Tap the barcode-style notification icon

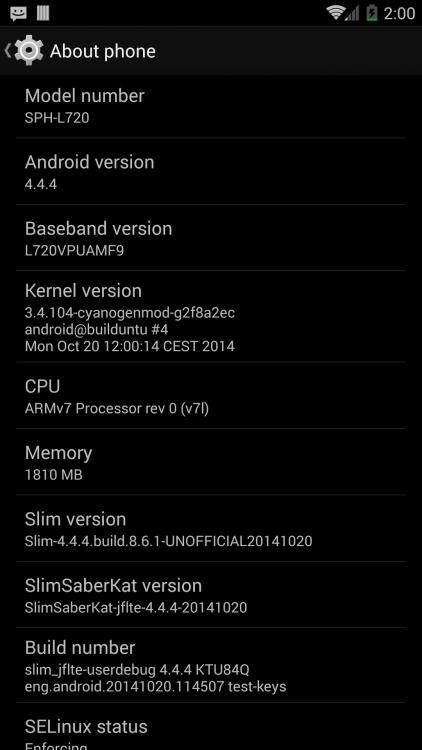(x=43, y=13)
